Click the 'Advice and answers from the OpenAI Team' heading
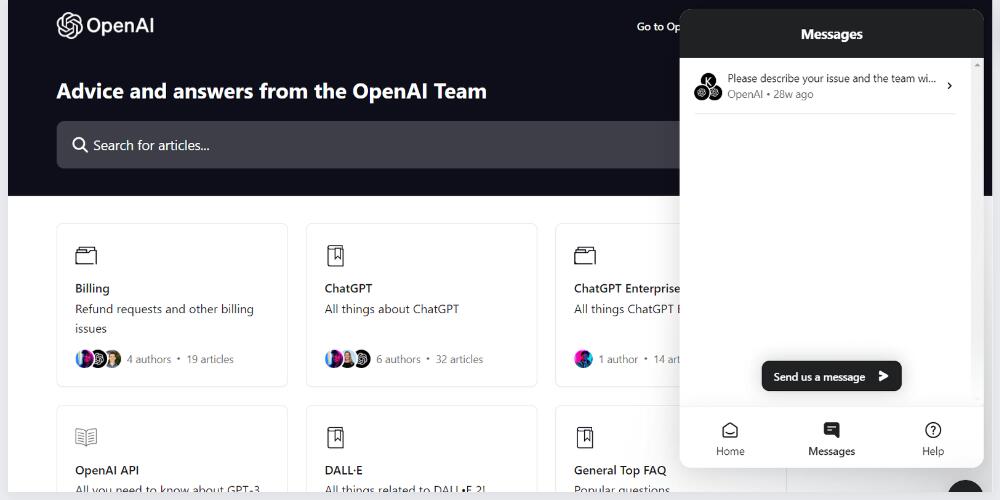 pyautogui.click(x=272, y=91)
